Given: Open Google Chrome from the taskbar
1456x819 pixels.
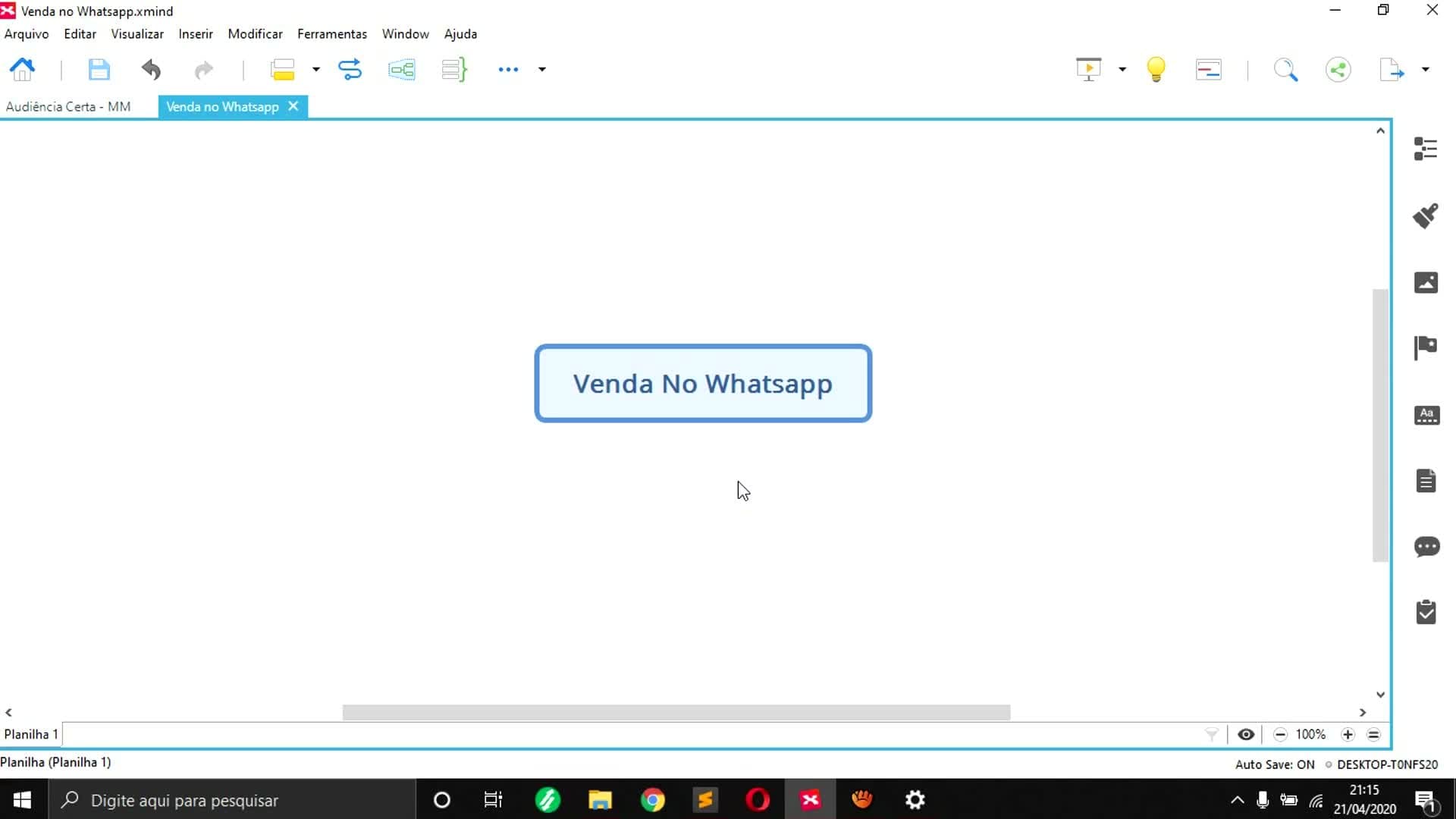Looking at the screenshot, I should click(x=652, y=800).
